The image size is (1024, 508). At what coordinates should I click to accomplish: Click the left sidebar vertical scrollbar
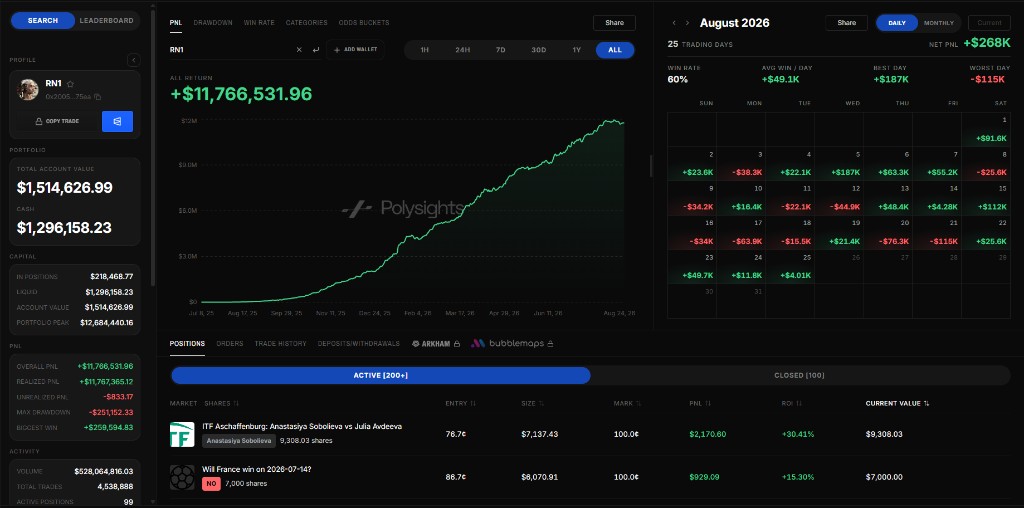point(153,147)
